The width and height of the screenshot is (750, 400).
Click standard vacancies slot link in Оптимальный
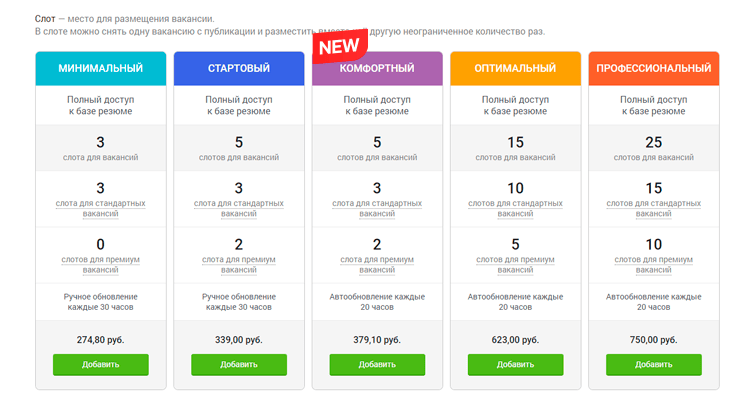coord(515,208)
